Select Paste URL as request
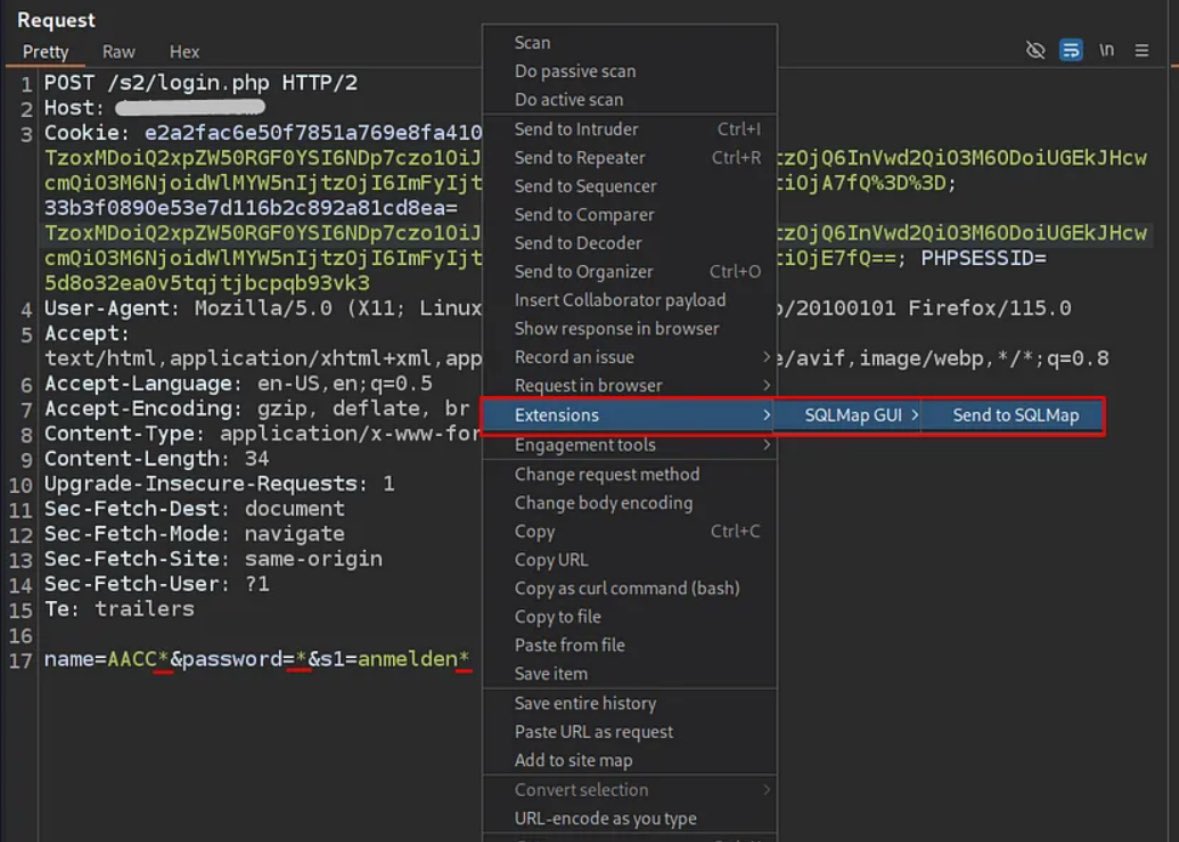This screenshot has height=842, width=1179. click(x=629, y=733)
